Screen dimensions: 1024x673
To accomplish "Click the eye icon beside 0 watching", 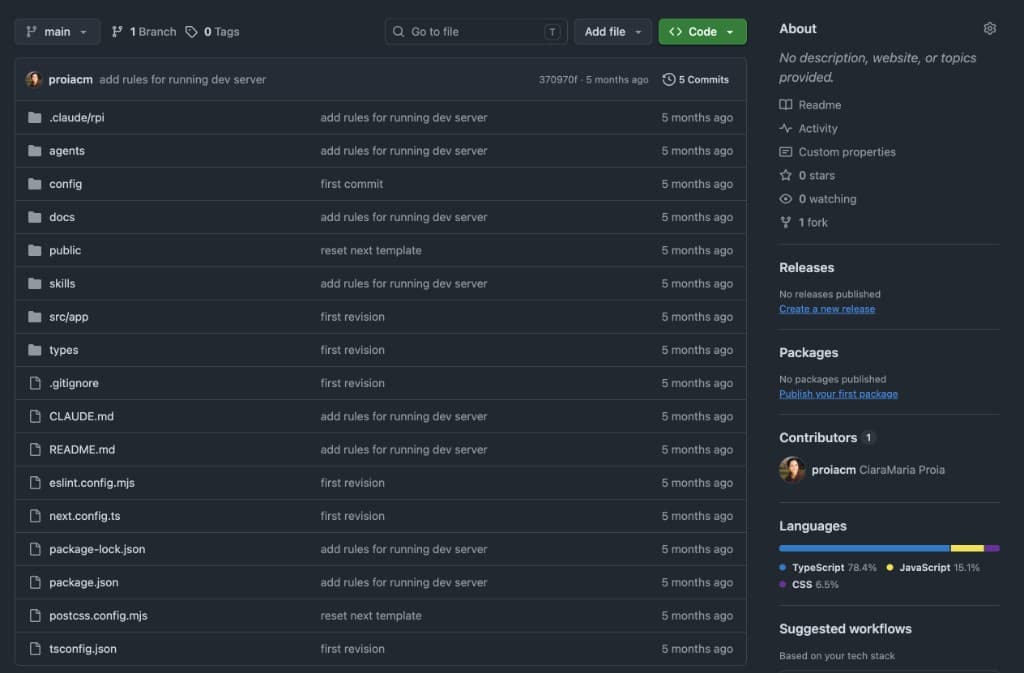I will pyautogui.click(x=786, y=198).
